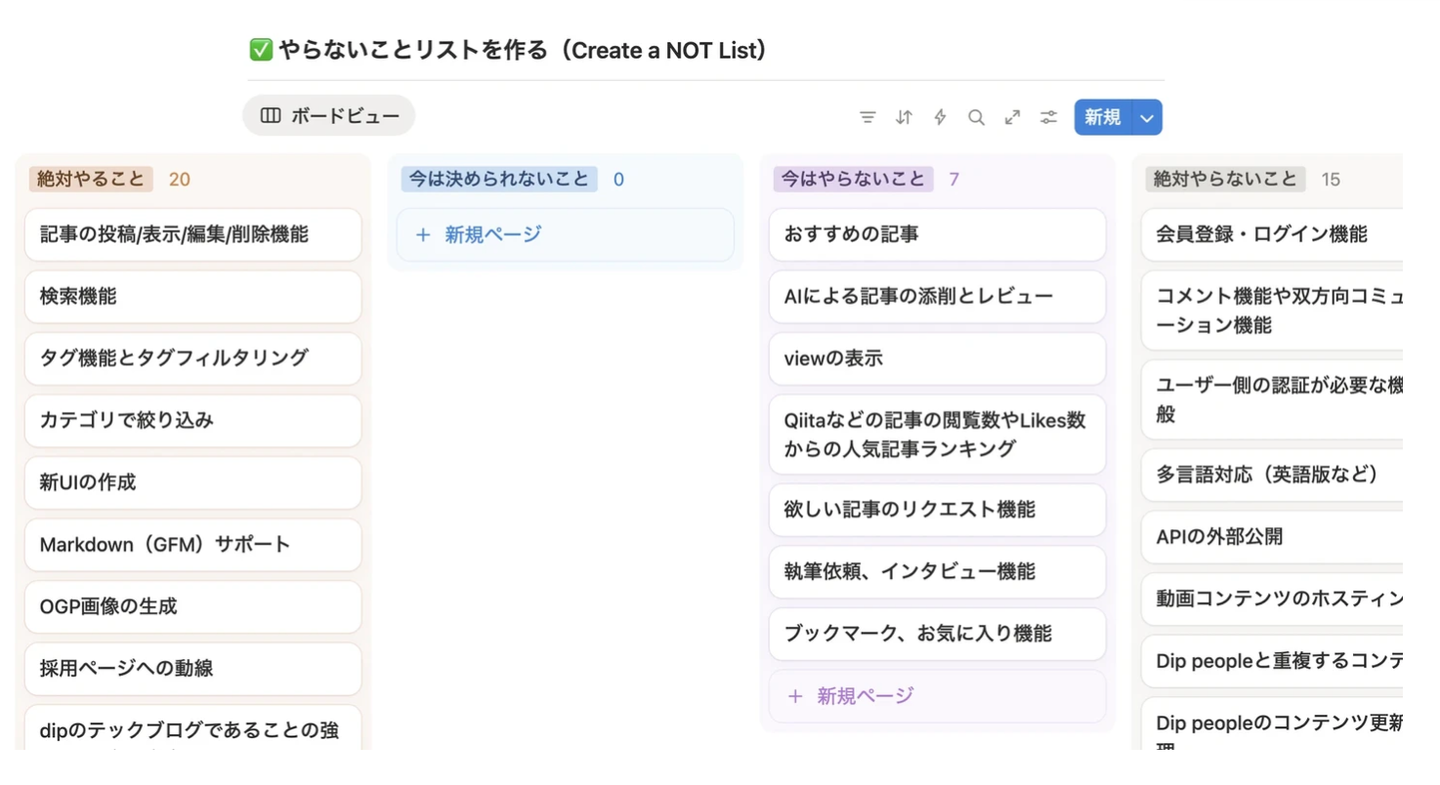Open the 検索機能 card
Screen dimensions: 1440x785
(192, 297)
